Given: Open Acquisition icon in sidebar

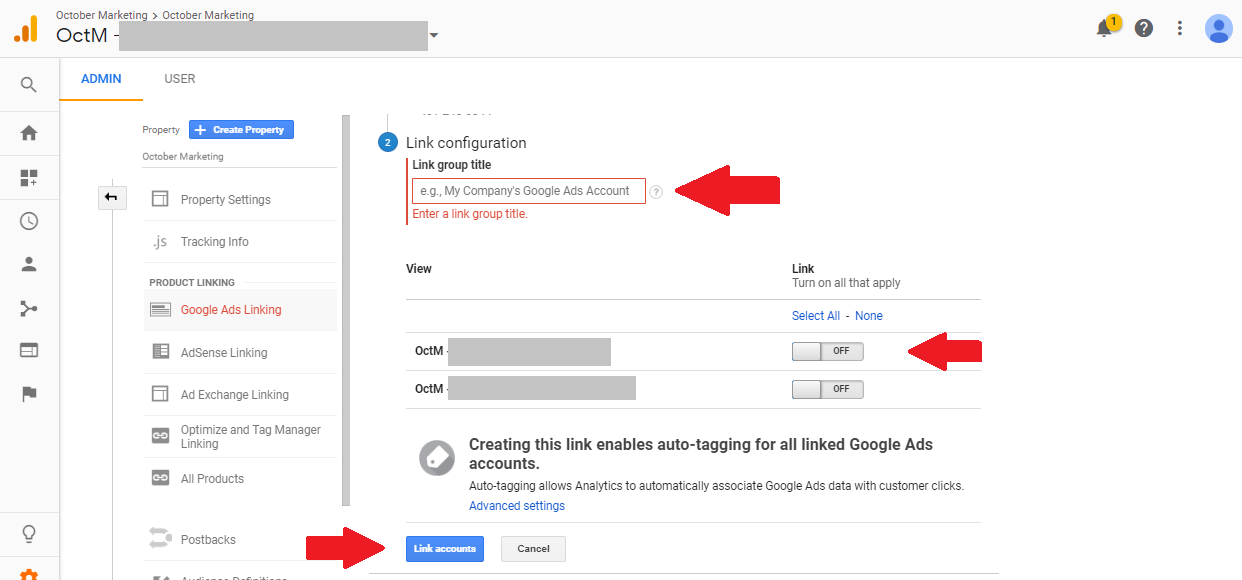Looking at the screenshot, I should click(x=29, y=308).
